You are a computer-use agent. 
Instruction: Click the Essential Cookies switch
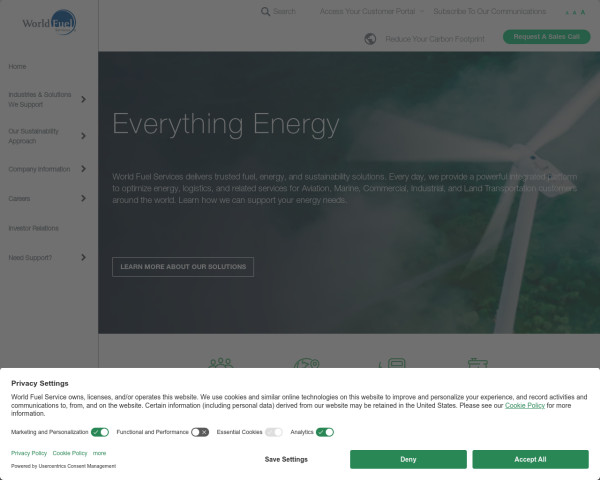(274, 432)
